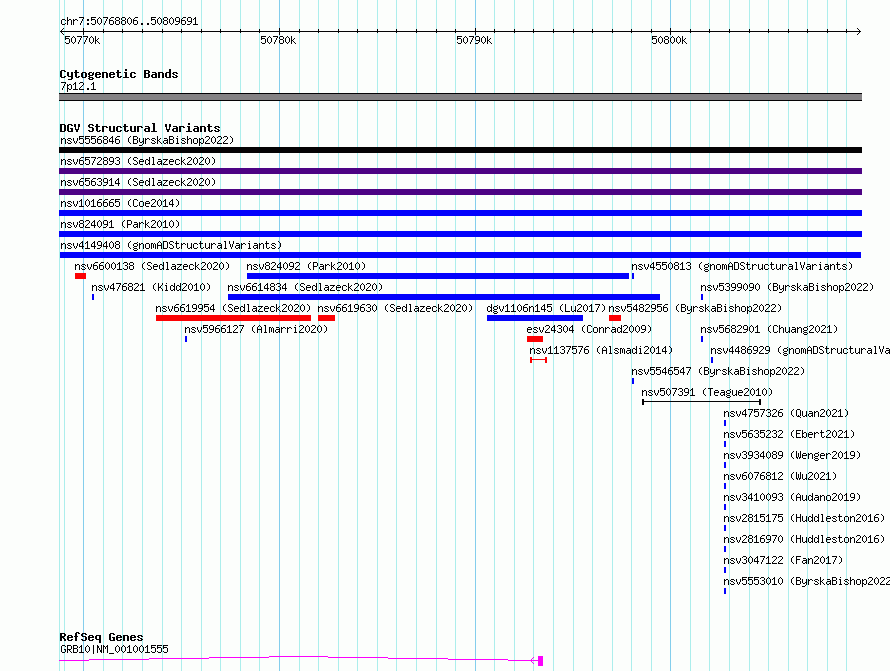Open nsv5399090 (ByrskaBishop2022) label
The height and width of the screenshot is (671, 890).
[x=787, y=287]
